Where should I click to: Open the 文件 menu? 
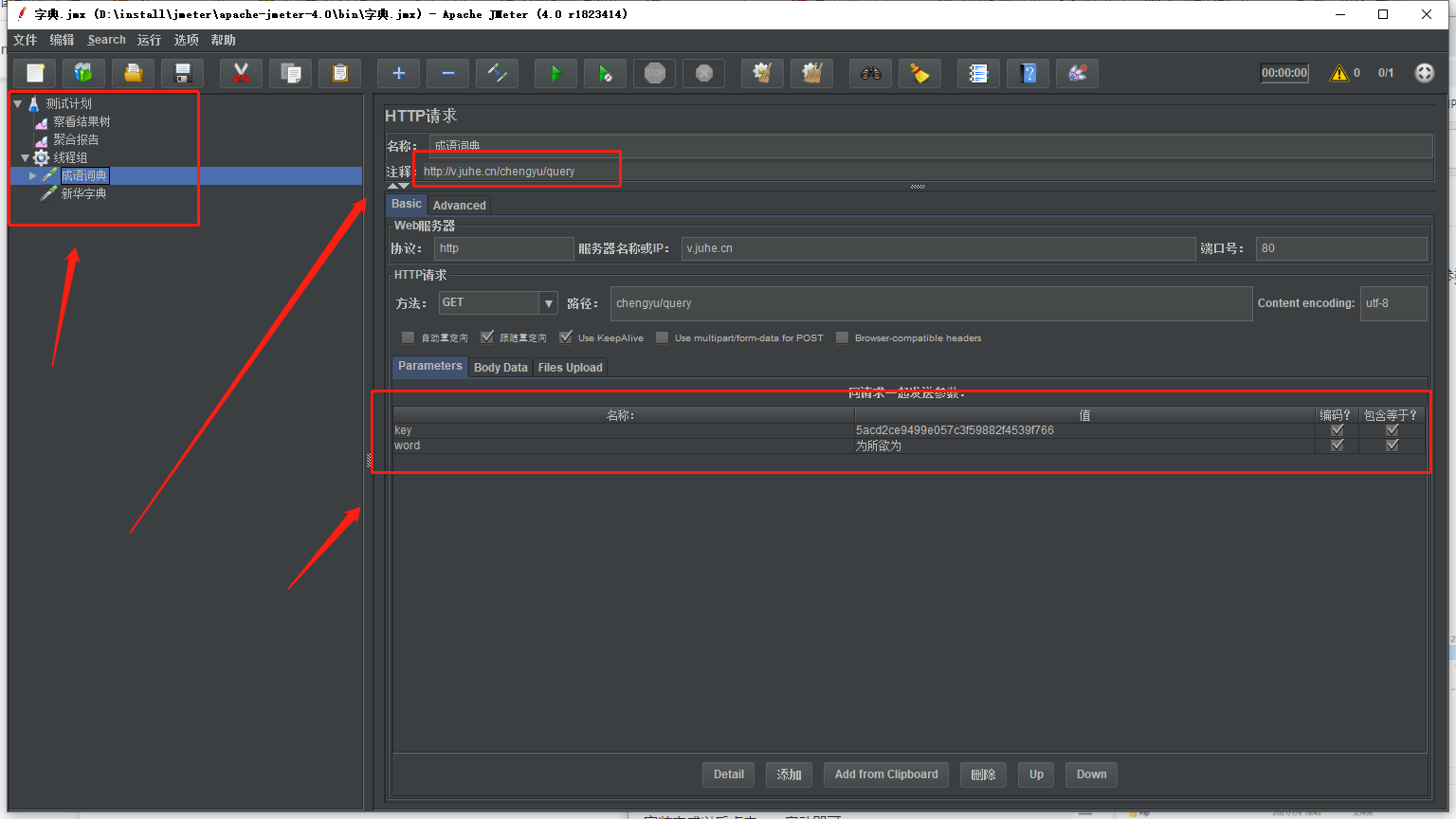tap(26, 40)
